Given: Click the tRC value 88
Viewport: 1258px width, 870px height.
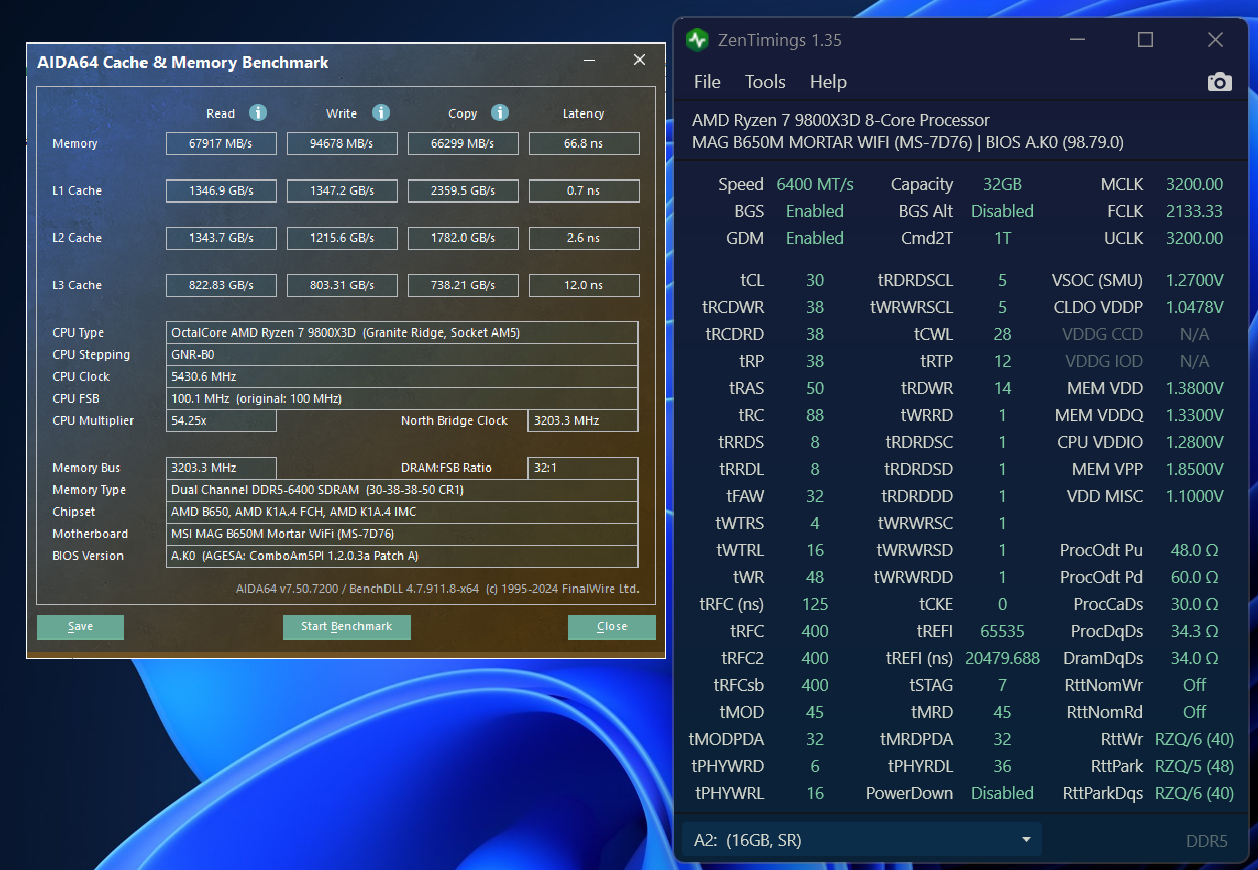Looking at the screenshot, I should (815, 415).
